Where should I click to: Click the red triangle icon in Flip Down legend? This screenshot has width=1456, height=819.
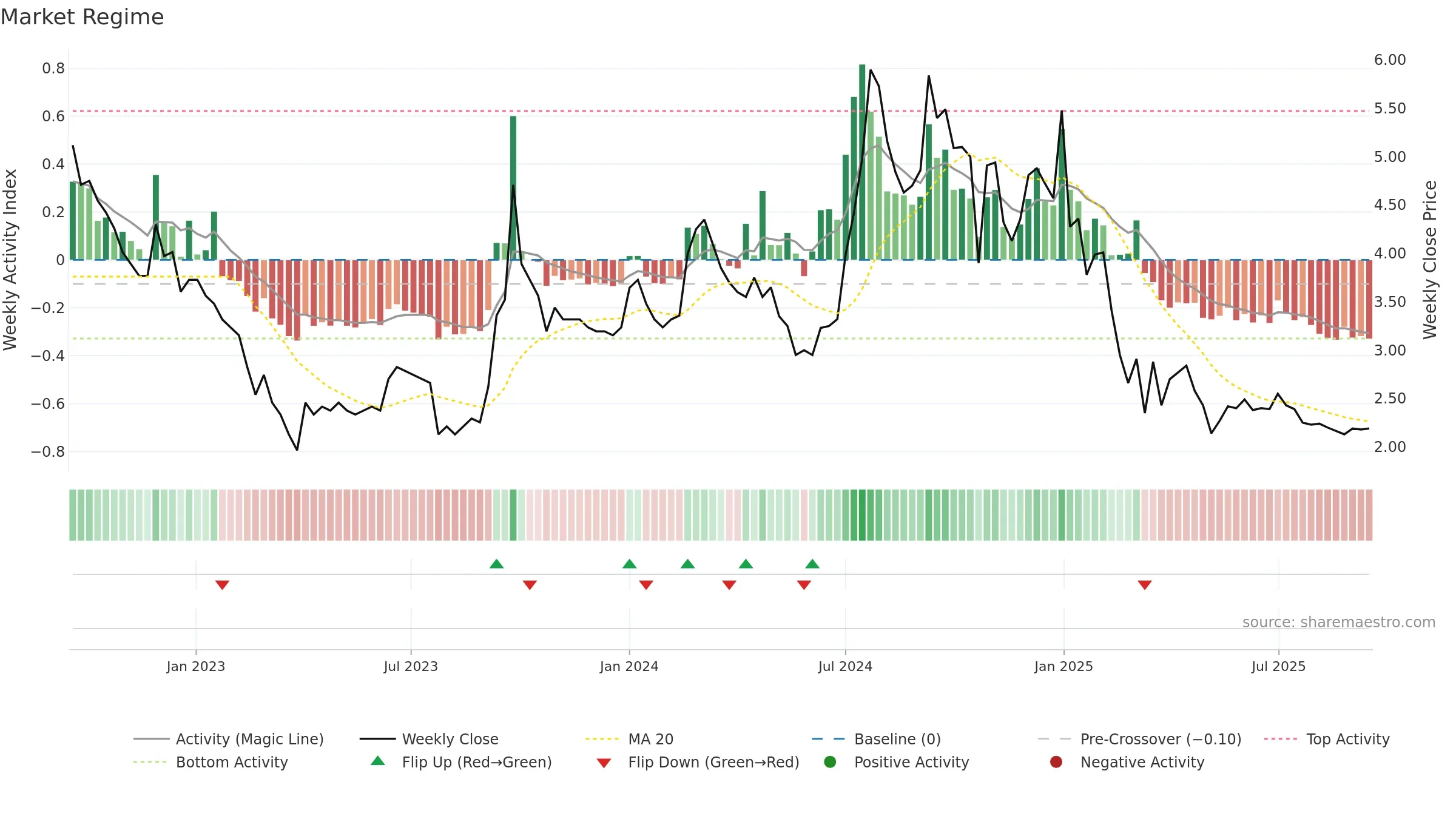pyautogui.click(x=604, y=763)
